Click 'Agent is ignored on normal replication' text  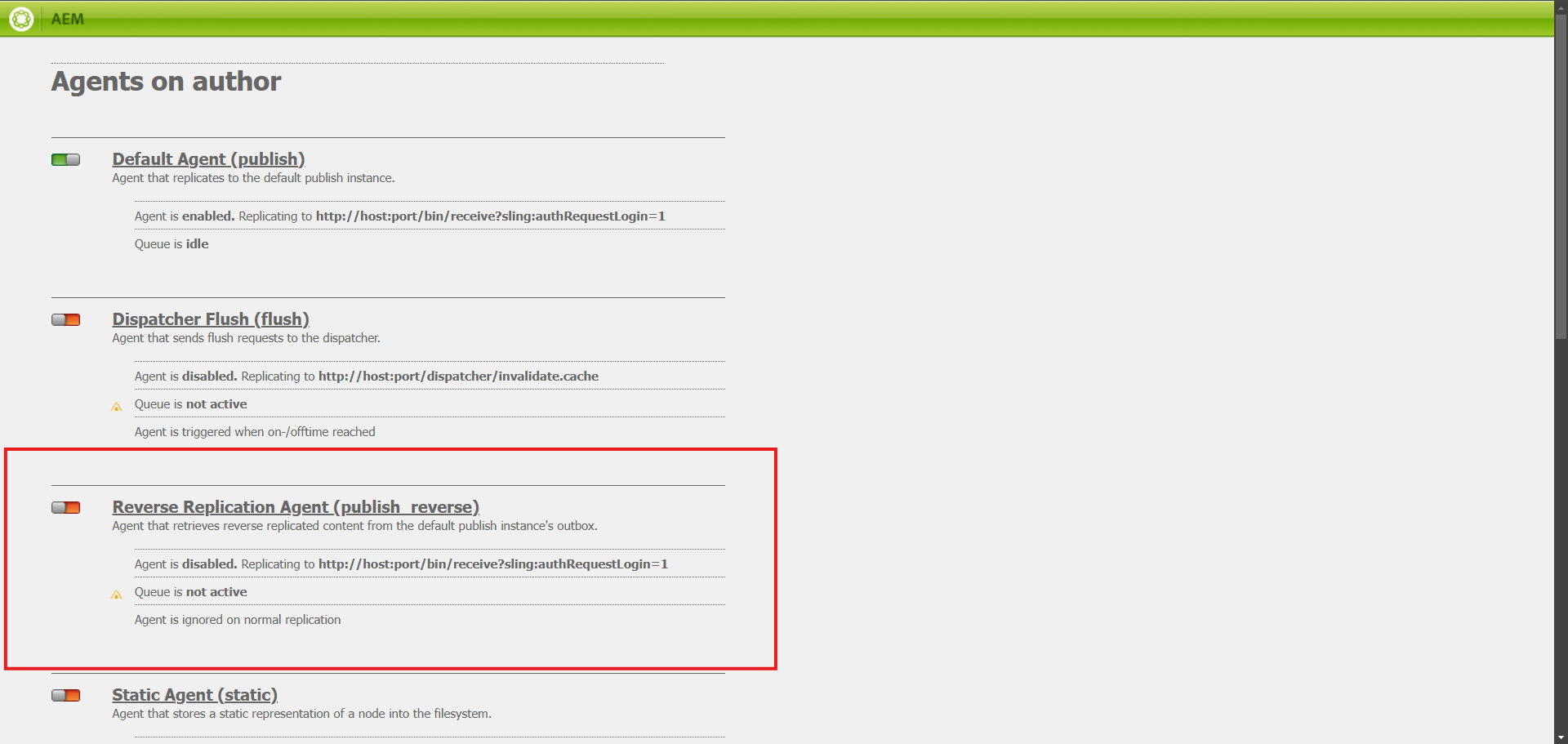point(238,620)
